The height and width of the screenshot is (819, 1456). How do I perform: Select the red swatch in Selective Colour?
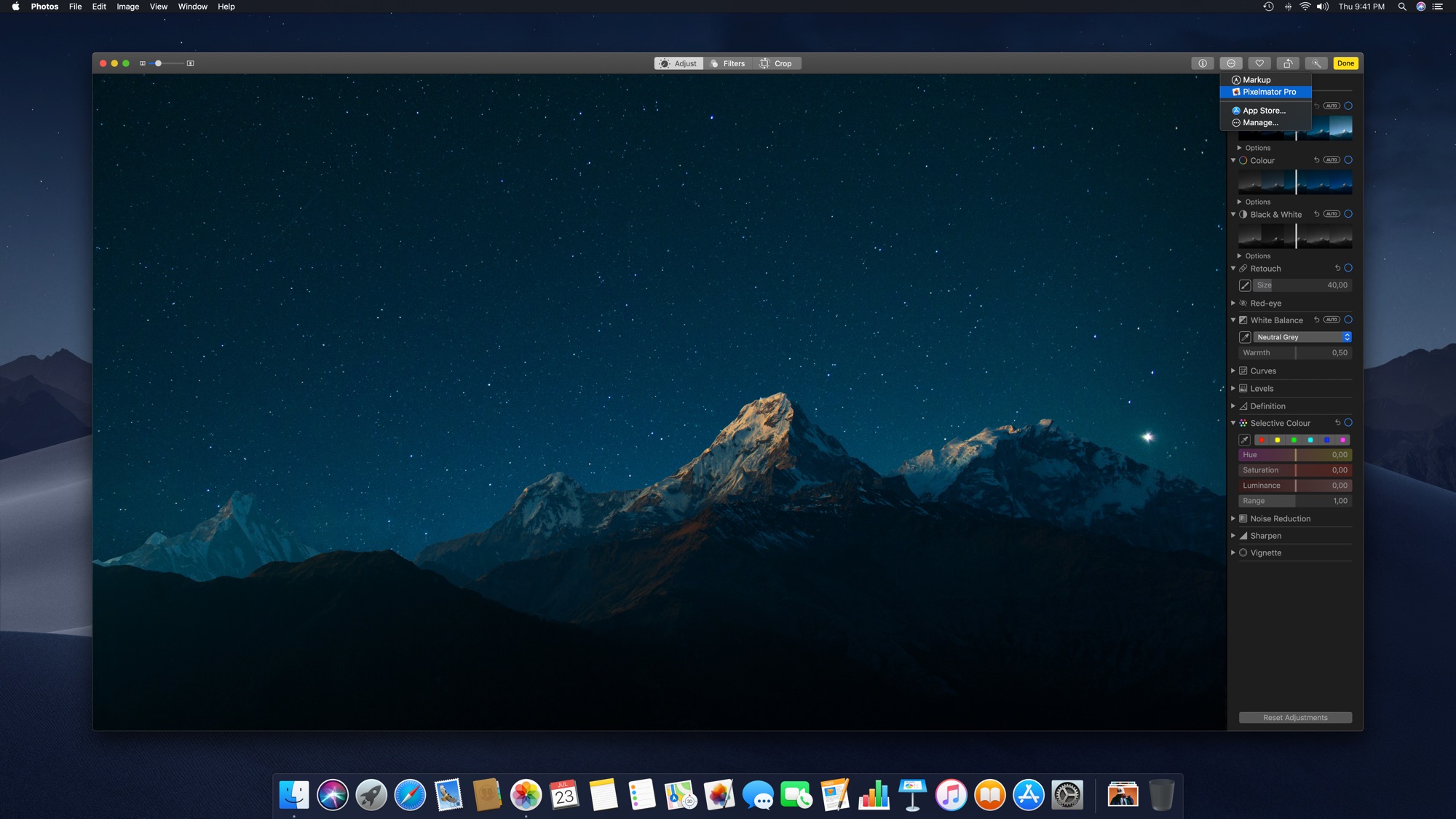(1262, 440)
